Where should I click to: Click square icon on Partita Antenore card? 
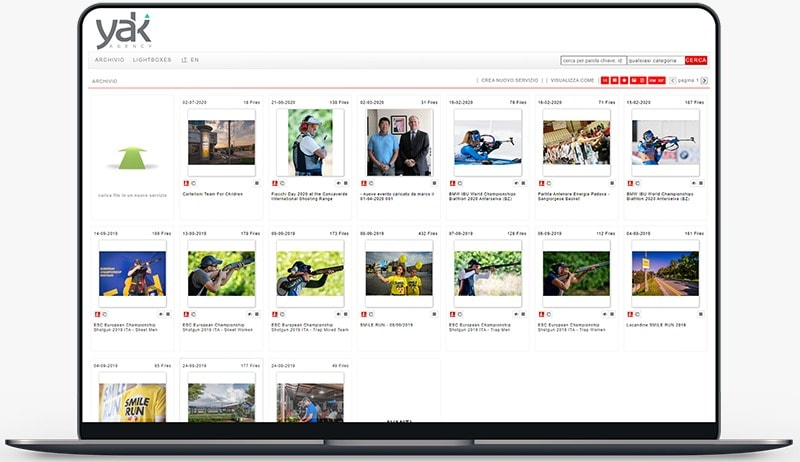tap(612, 183)
